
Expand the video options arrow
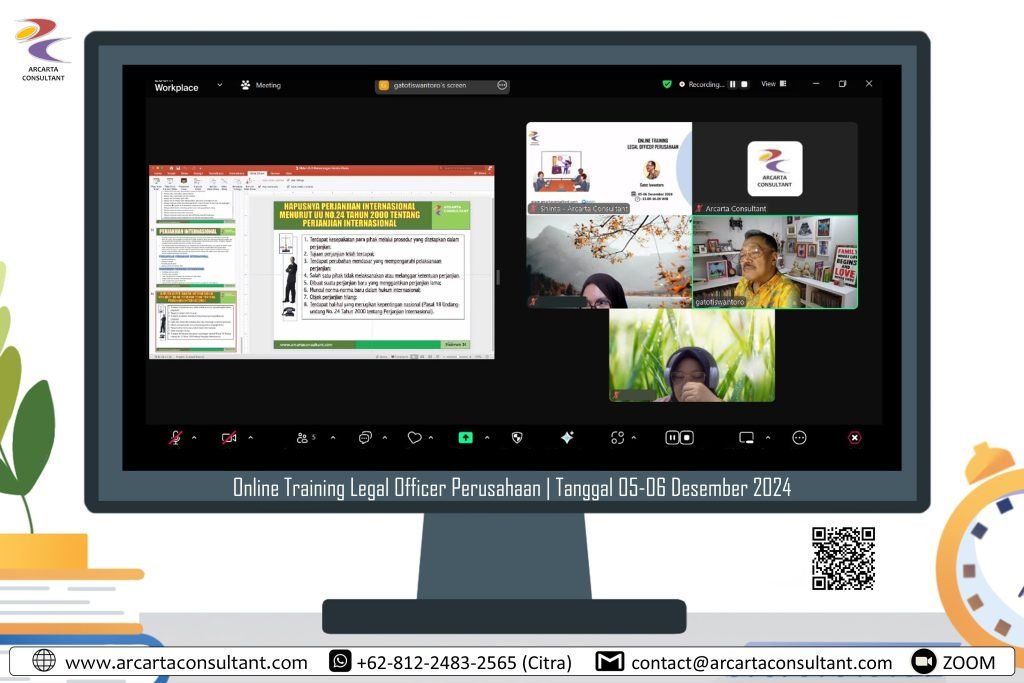250,438
